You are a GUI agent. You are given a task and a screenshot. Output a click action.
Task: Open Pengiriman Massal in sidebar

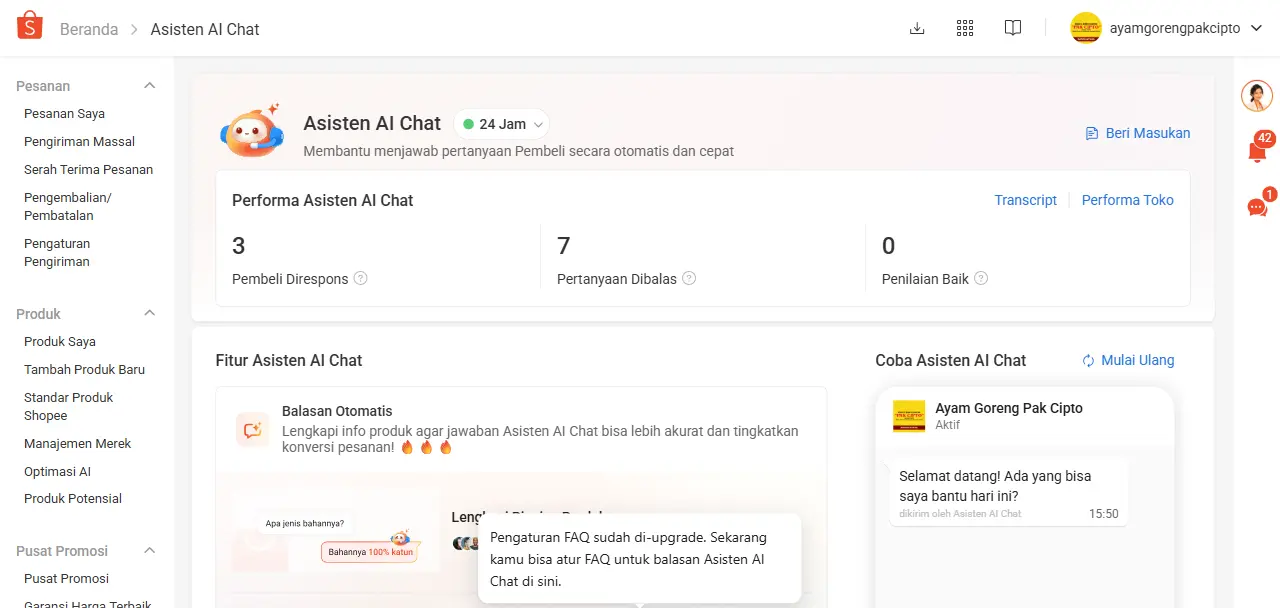[79, 142]
